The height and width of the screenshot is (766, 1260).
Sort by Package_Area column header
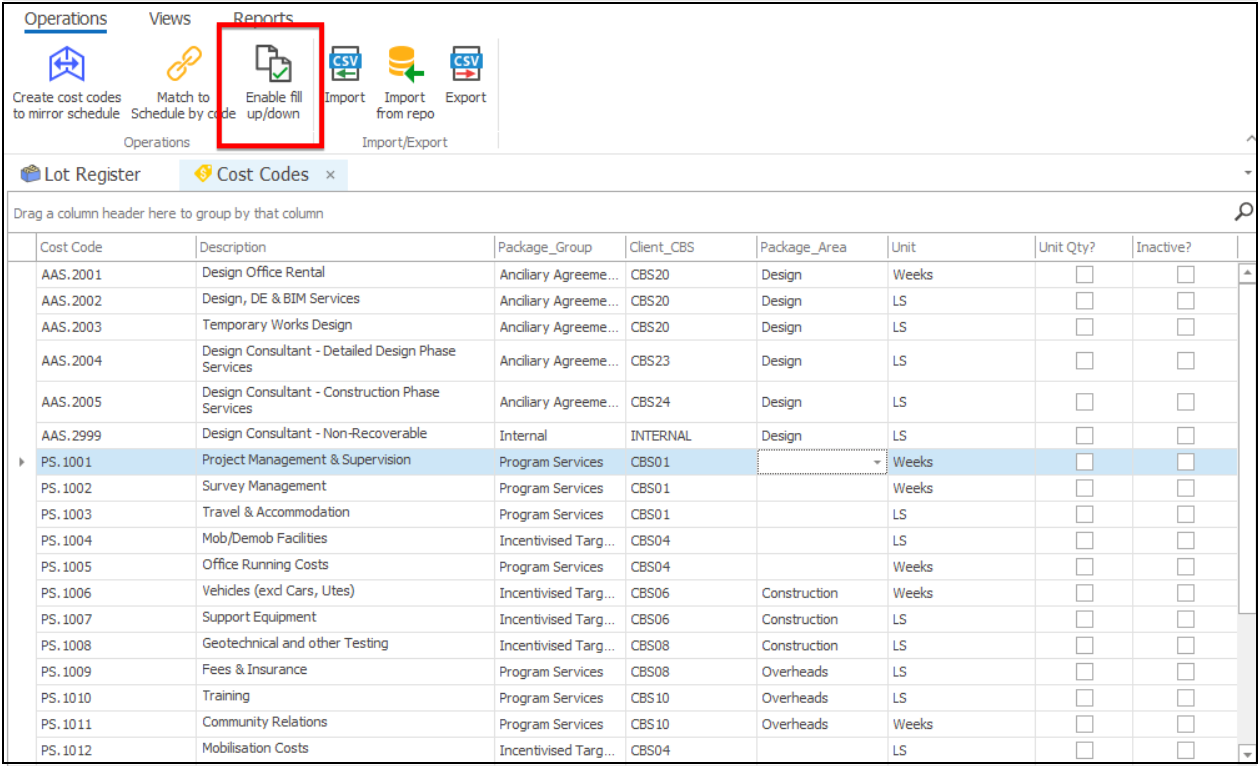pos(821,247)
